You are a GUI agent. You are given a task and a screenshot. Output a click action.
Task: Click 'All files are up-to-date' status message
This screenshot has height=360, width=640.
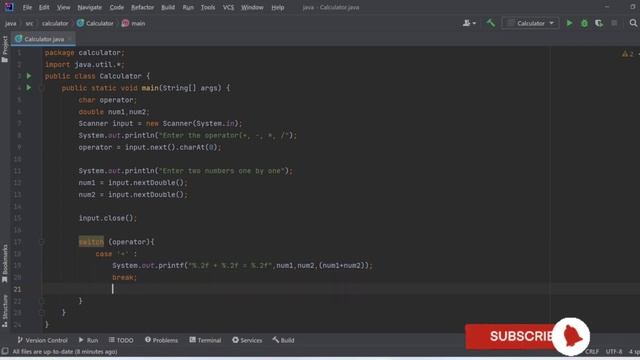tap(65, 351)
